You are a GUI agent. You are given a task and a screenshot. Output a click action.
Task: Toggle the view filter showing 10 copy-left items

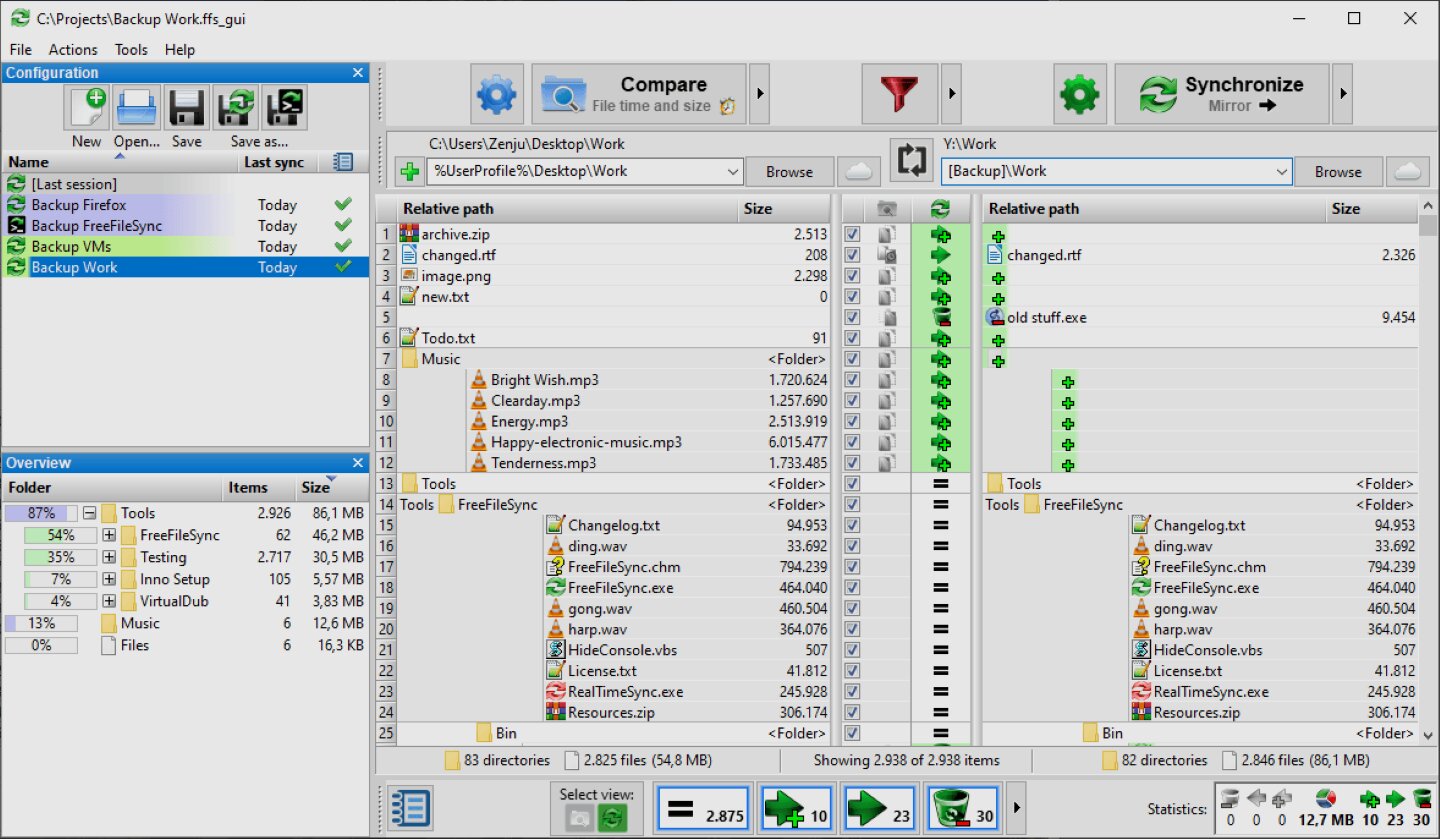(x=795, y=807)
